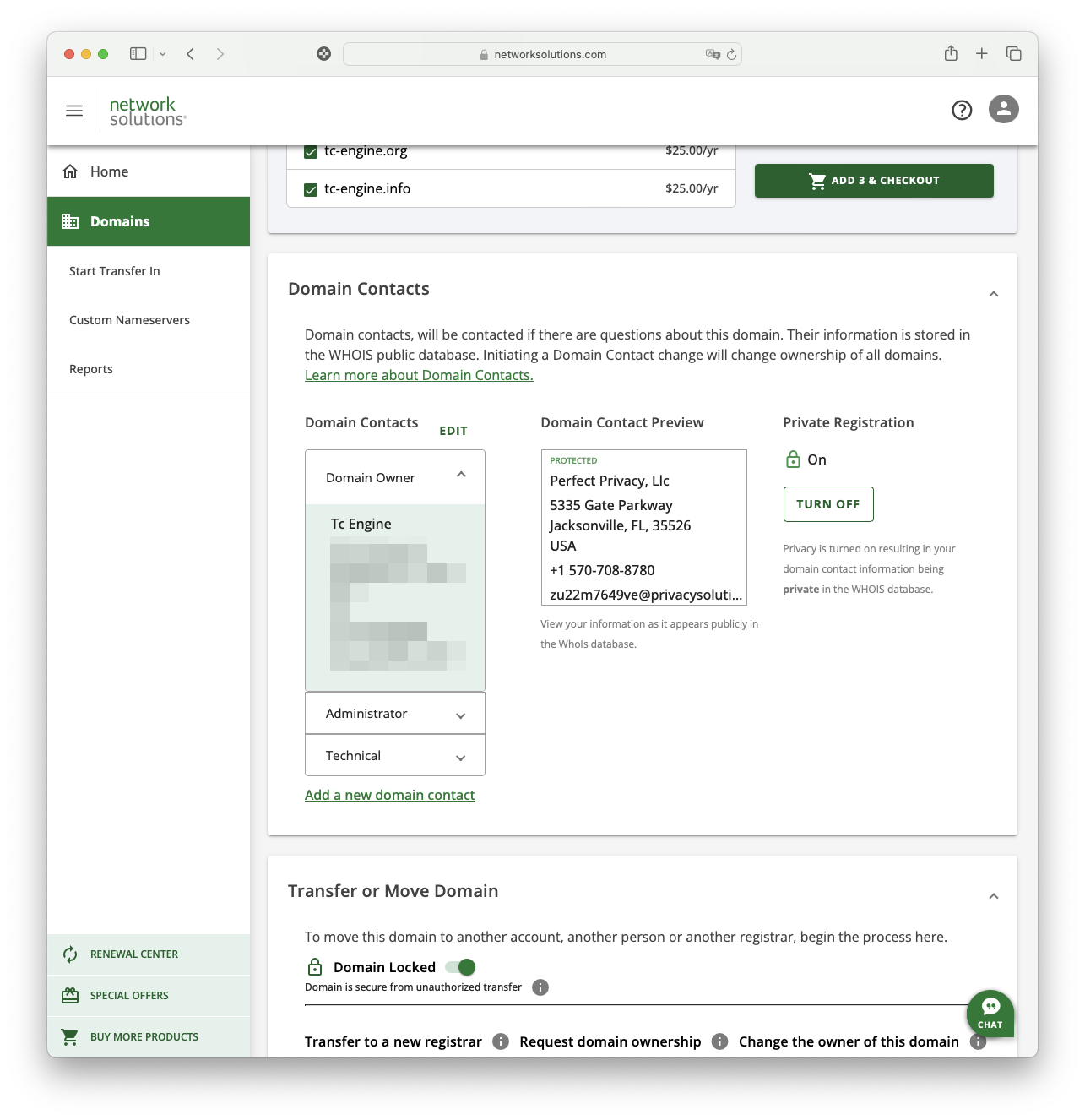Go back in Safari
This screenshot has width=1085, height=1120.
point(191,54)
